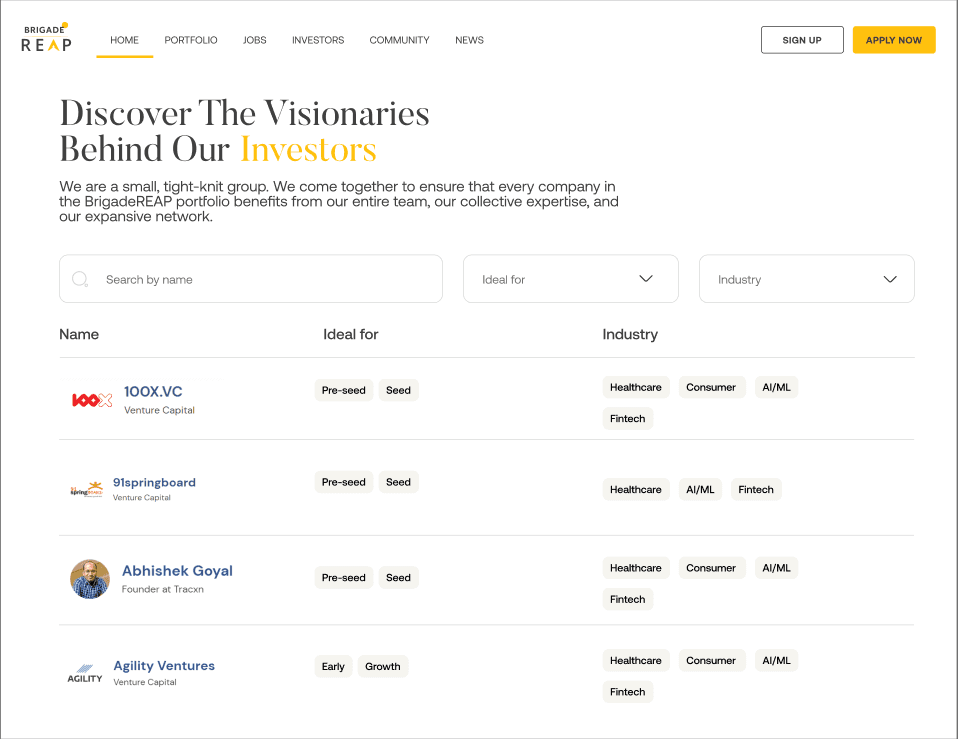Click Fintech tag in Abhishek Goyal row
Screen dimensions: 958x739
click(x=627, y=599)
